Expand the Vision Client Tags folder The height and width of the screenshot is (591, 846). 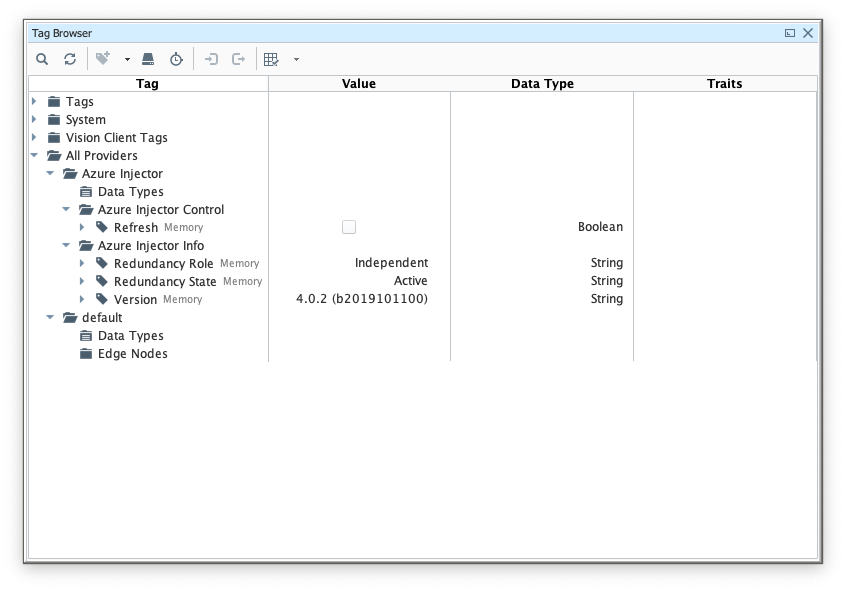(35, 137)
